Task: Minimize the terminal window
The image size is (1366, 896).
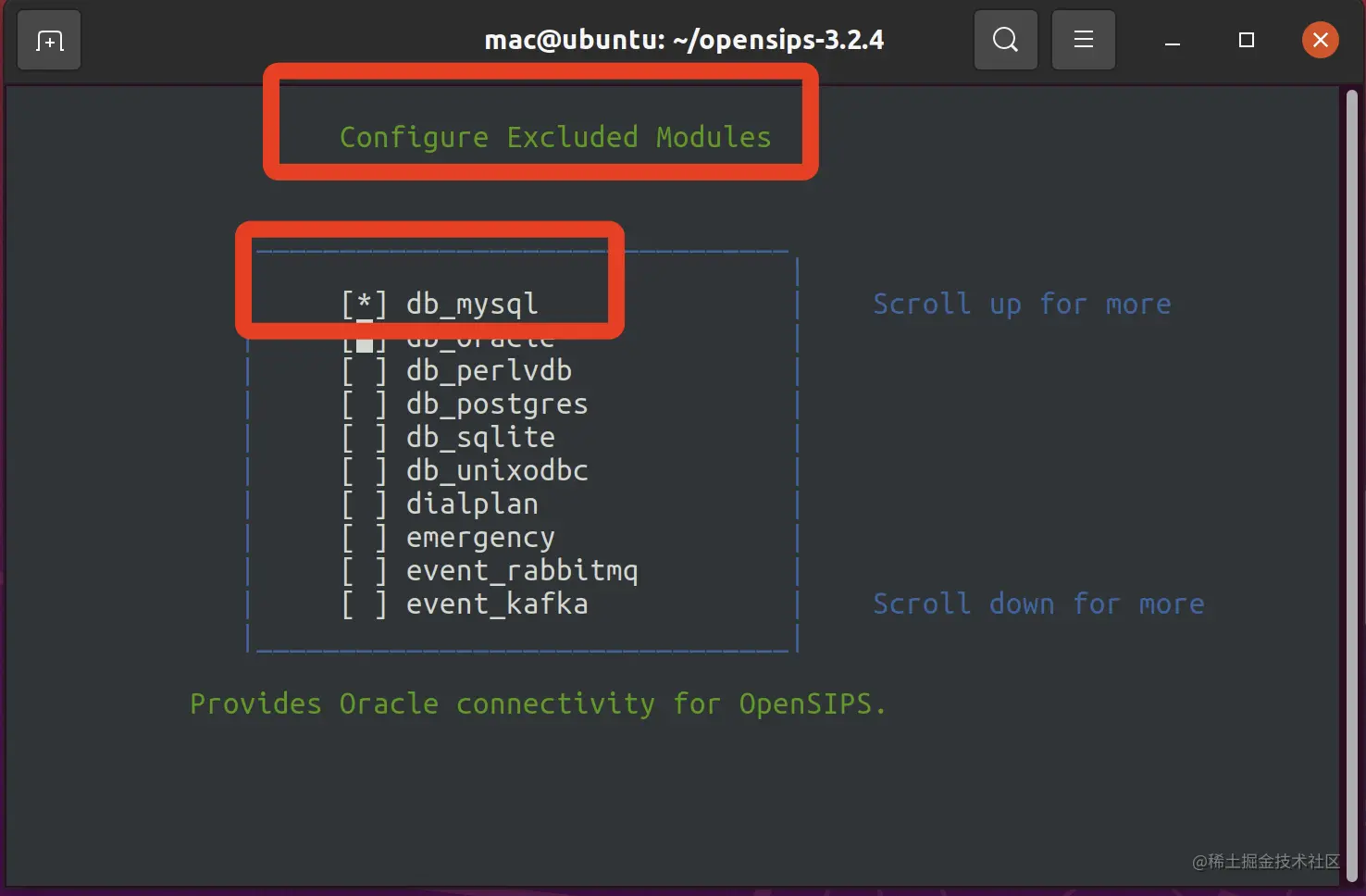Action: (1173, 41)
